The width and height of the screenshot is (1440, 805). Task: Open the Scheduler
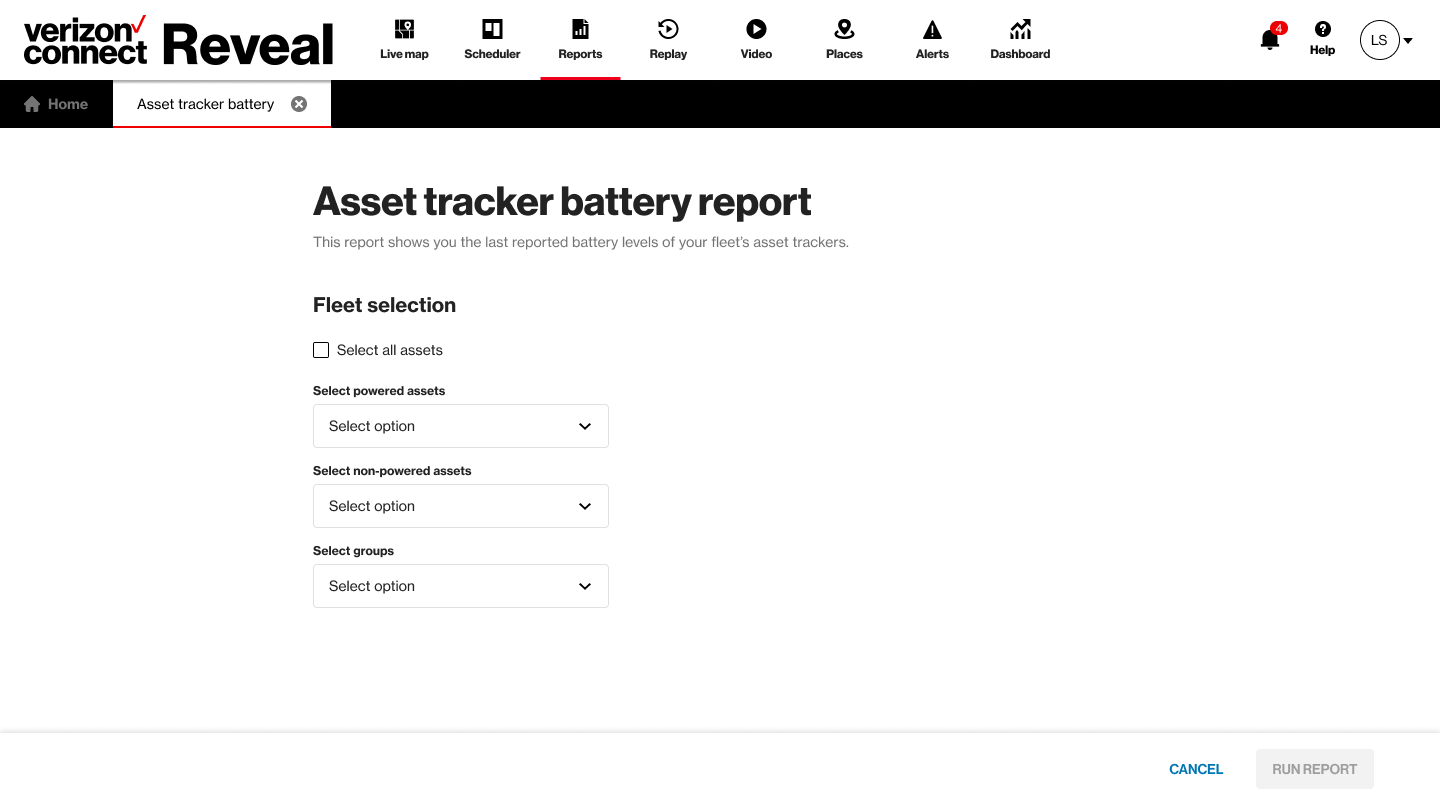492,38
